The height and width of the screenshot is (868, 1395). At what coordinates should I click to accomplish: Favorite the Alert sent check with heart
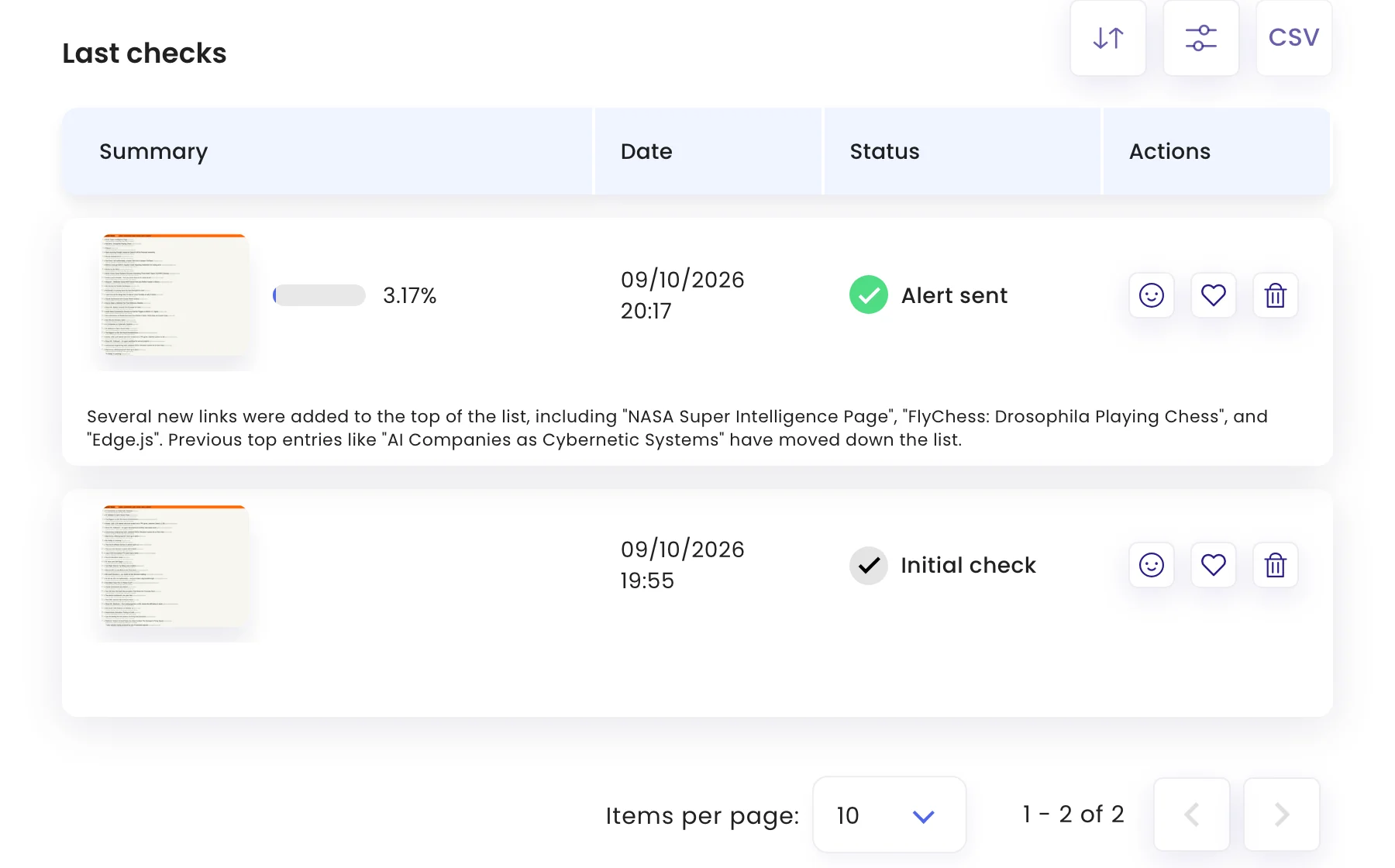click(x=1214, y=295)
